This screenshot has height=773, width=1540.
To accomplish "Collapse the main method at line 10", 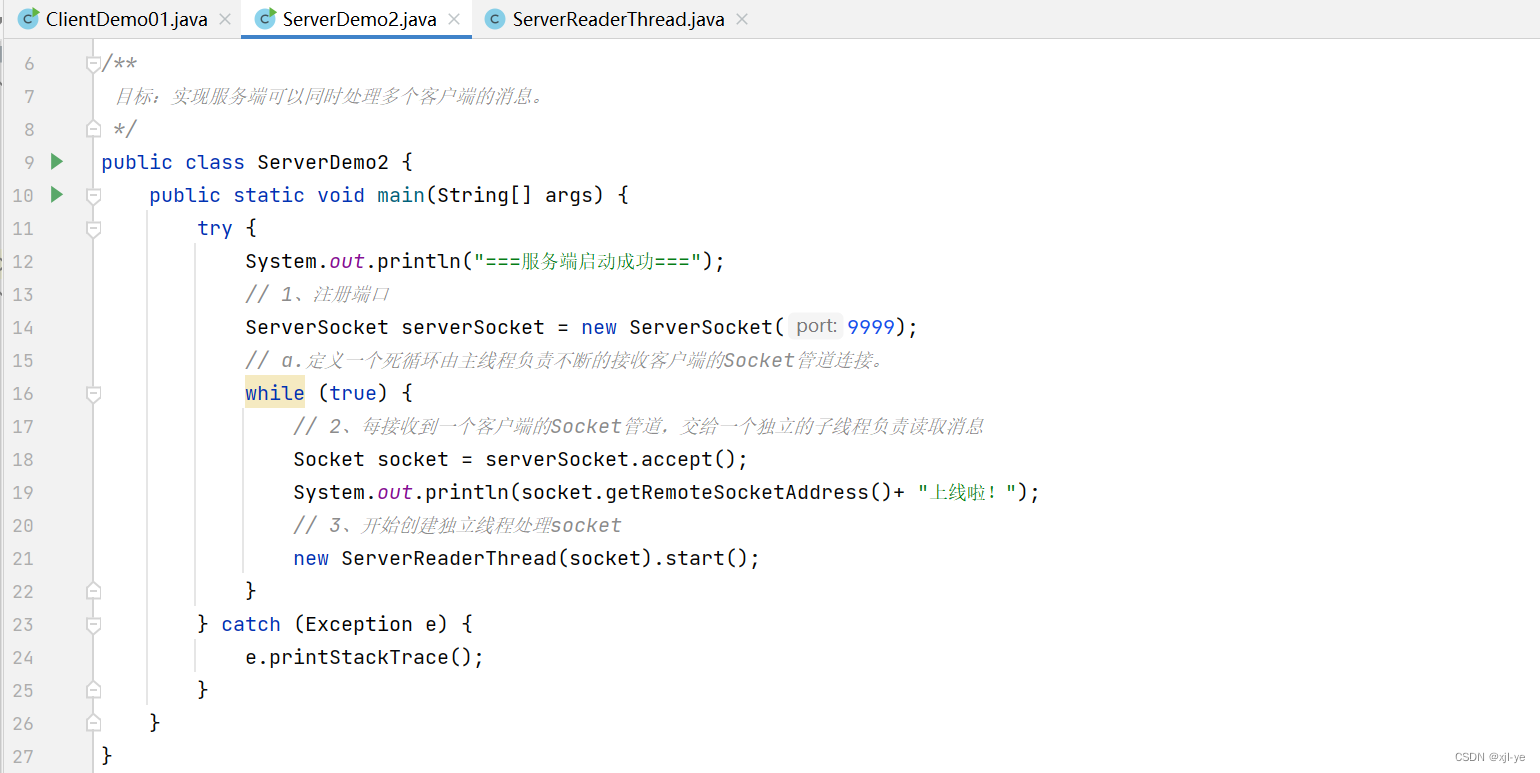I will 93,195.
